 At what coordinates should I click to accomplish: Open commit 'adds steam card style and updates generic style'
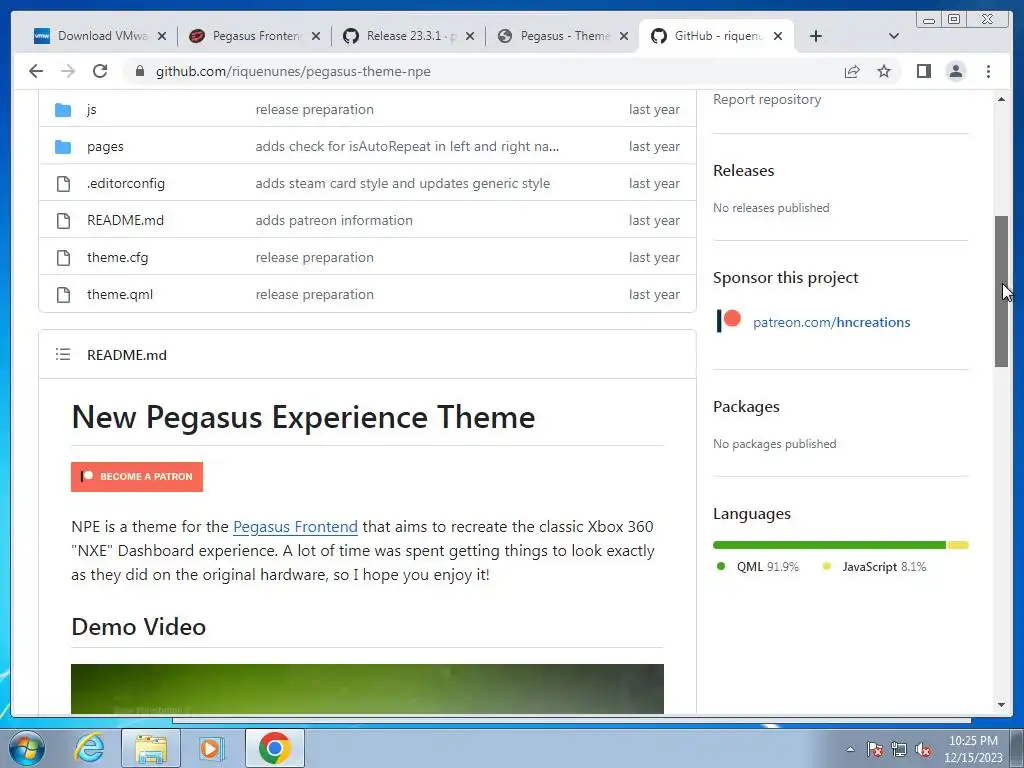pos(402,184)
